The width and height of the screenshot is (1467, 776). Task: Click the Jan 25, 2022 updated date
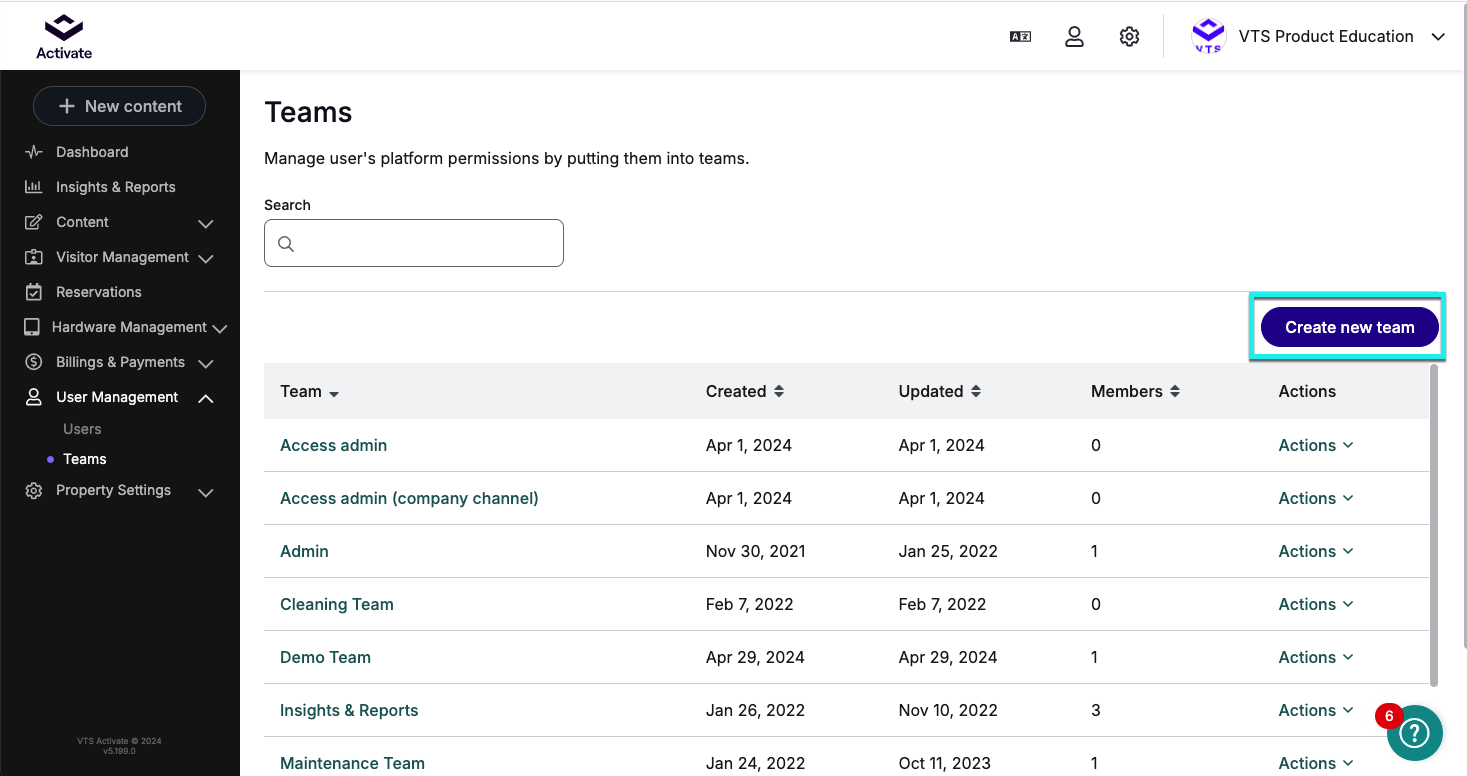coord(948,551)
